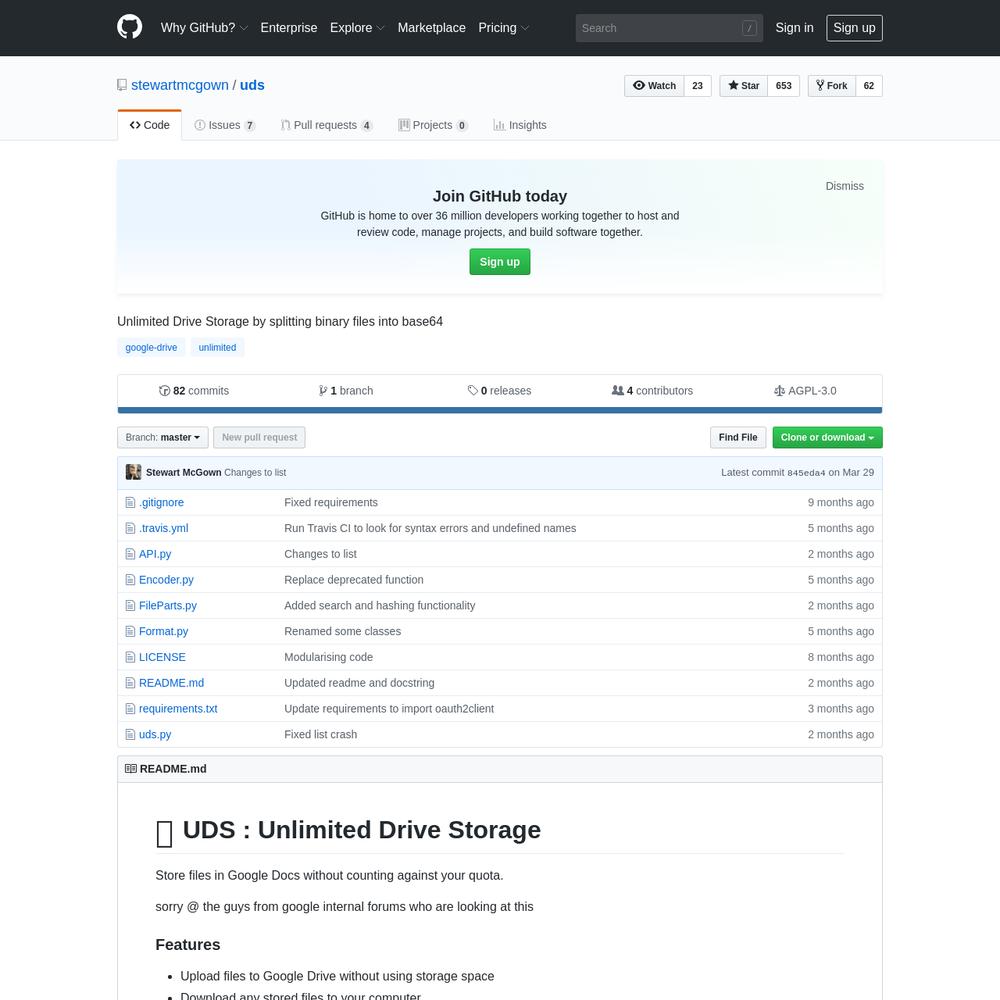Open the 'Replace deprecated function' commit message
This screenshot has height=1000, width=1000.
[354, 580]
